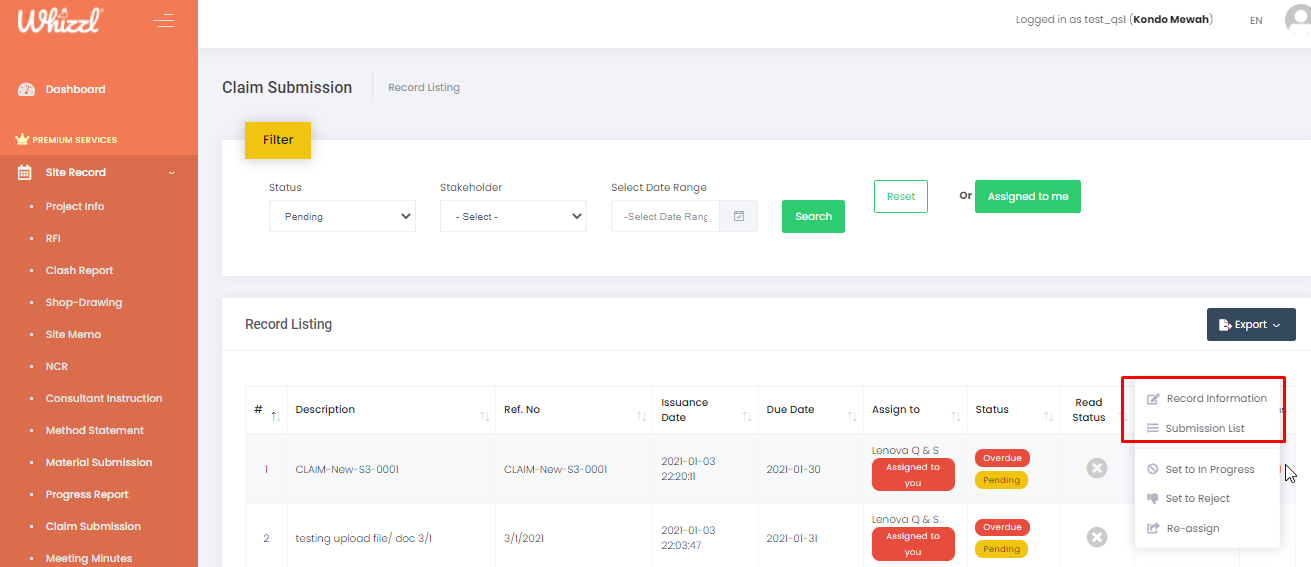Open the Stakeholder select dropdown
1311x567 pixels.
point(513,216)
